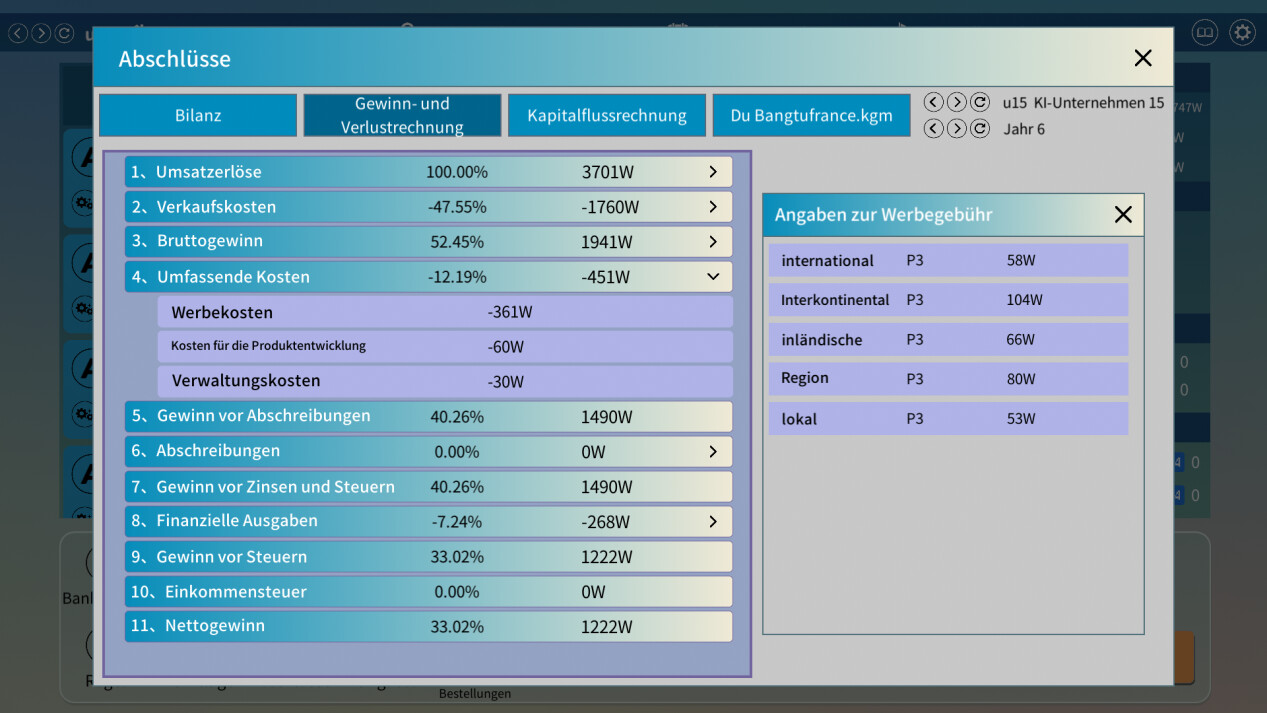Go to next year beside Jahr 6
The image size is (1267, 713).
click(x=956, y=128)
